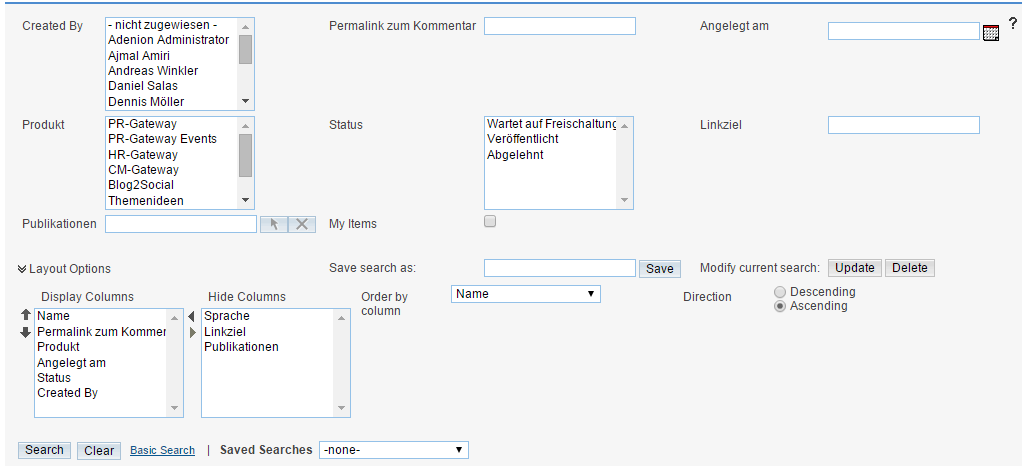Enable the My Items checkbox
This screenshot has width=1027, height=466.
[490, 222]
